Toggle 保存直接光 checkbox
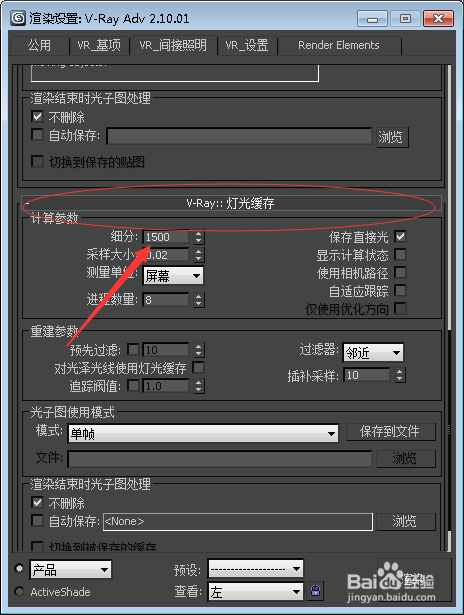The width and height of the screenshot is (464, 615). tap(400, 237)
